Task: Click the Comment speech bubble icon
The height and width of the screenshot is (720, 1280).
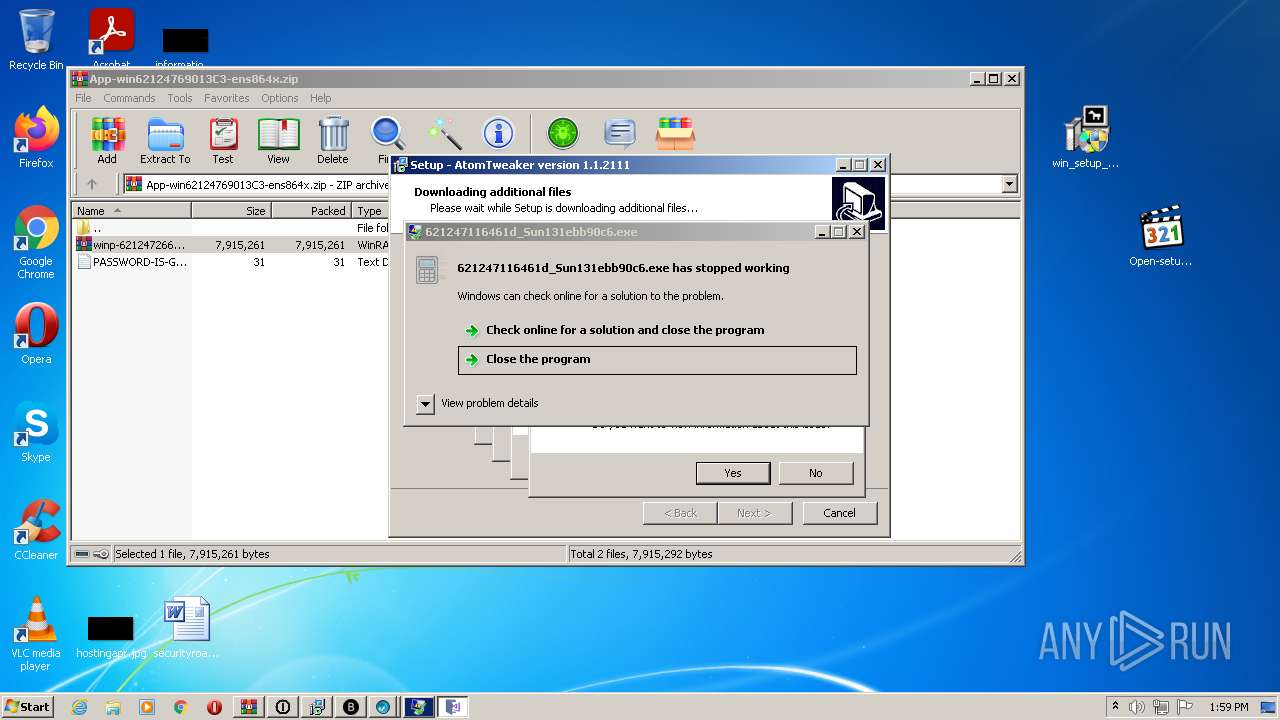Action: point(620,134)
